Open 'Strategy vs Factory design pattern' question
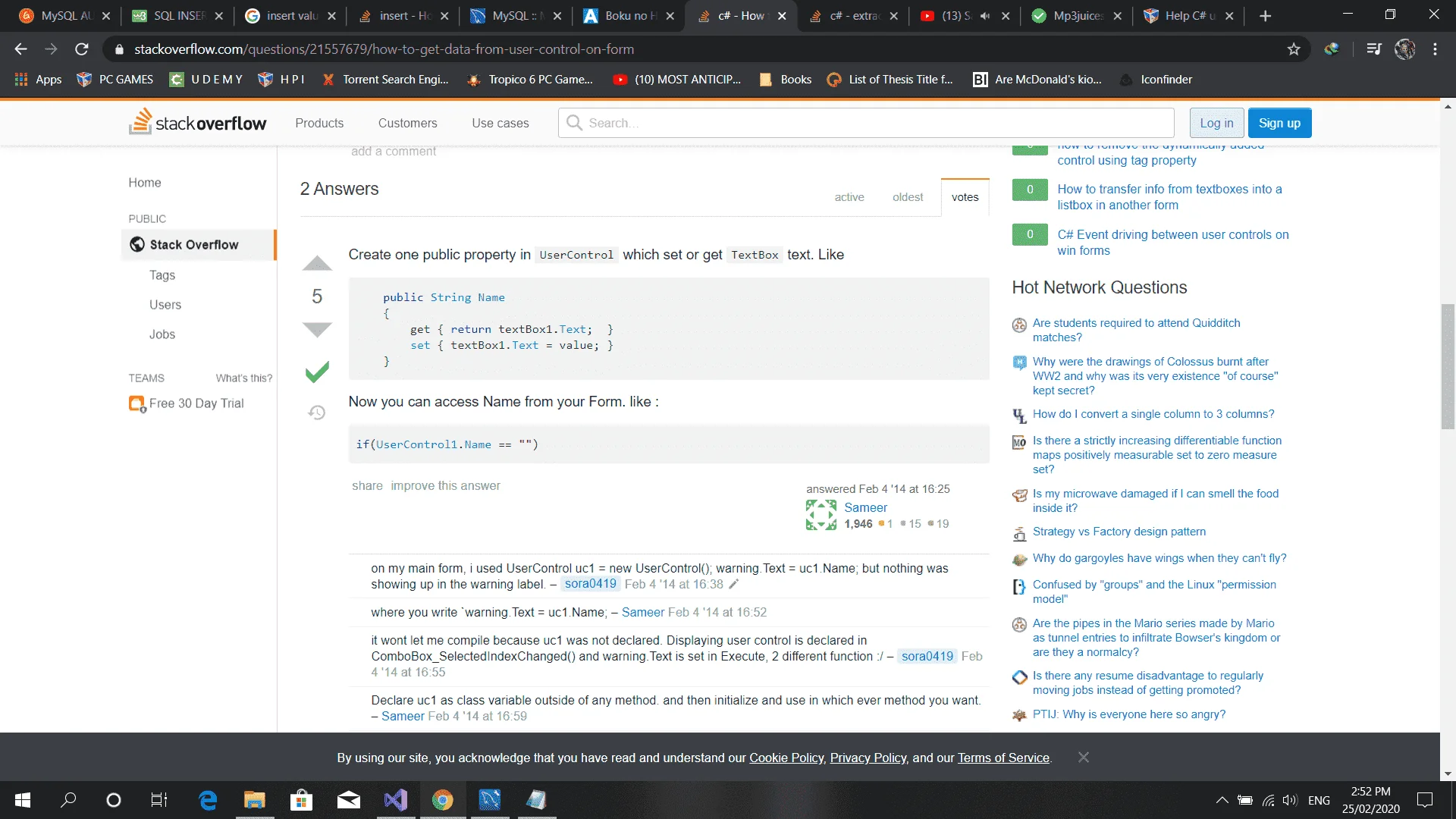 tap(1119, 532)
